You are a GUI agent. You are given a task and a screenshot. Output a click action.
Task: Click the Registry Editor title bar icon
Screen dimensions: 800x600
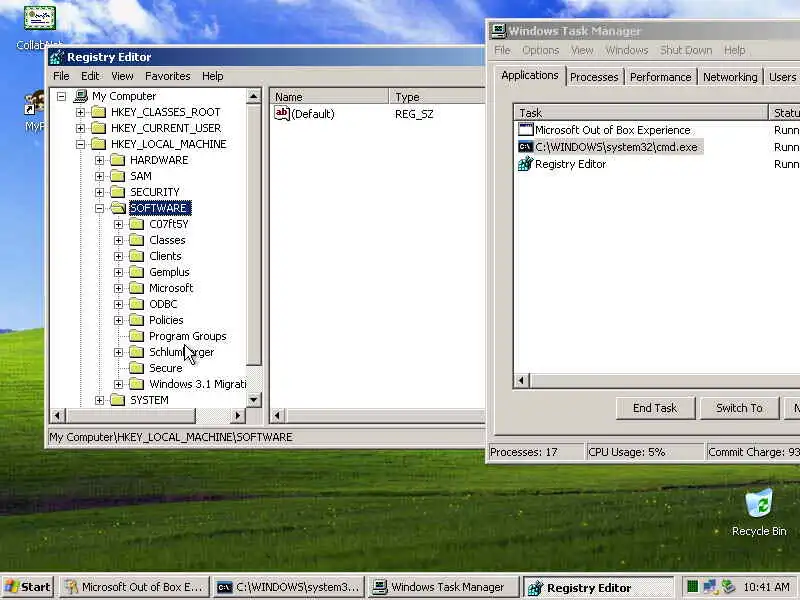point(57,57)
